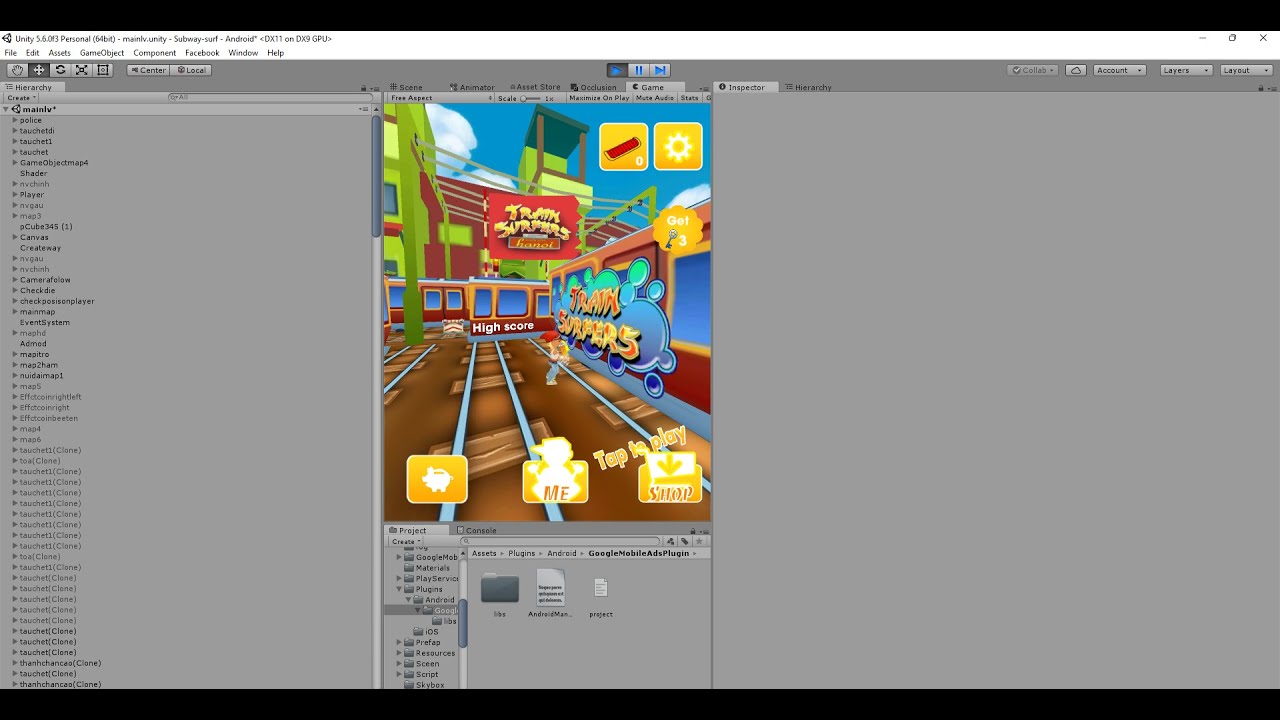
Task: Collapse the mainlv scene root
Action: pyautogui.click(x=6, y=109)
